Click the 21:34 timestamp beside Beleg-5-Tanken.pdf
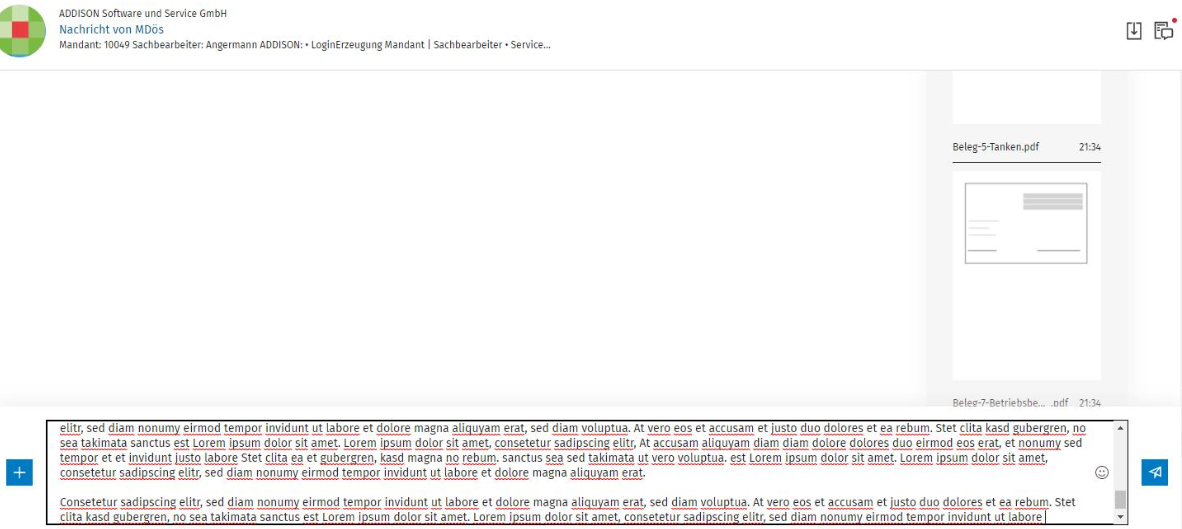1182x529 pixels. pyautogui.click(x=1089, y=147)
